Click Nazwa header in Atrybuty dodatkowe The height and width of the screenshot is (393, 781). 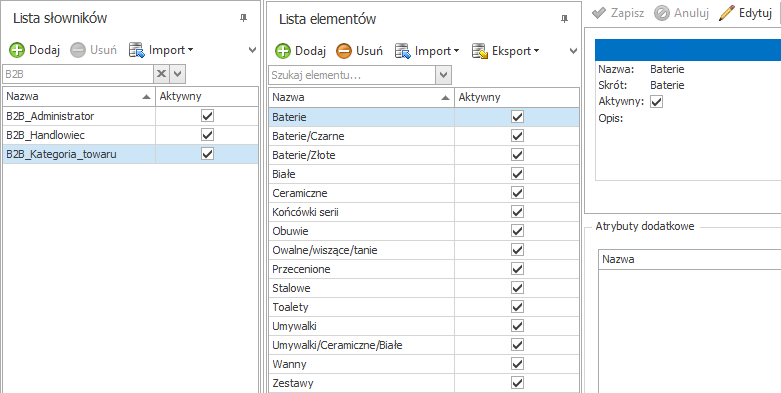(689, 260)
